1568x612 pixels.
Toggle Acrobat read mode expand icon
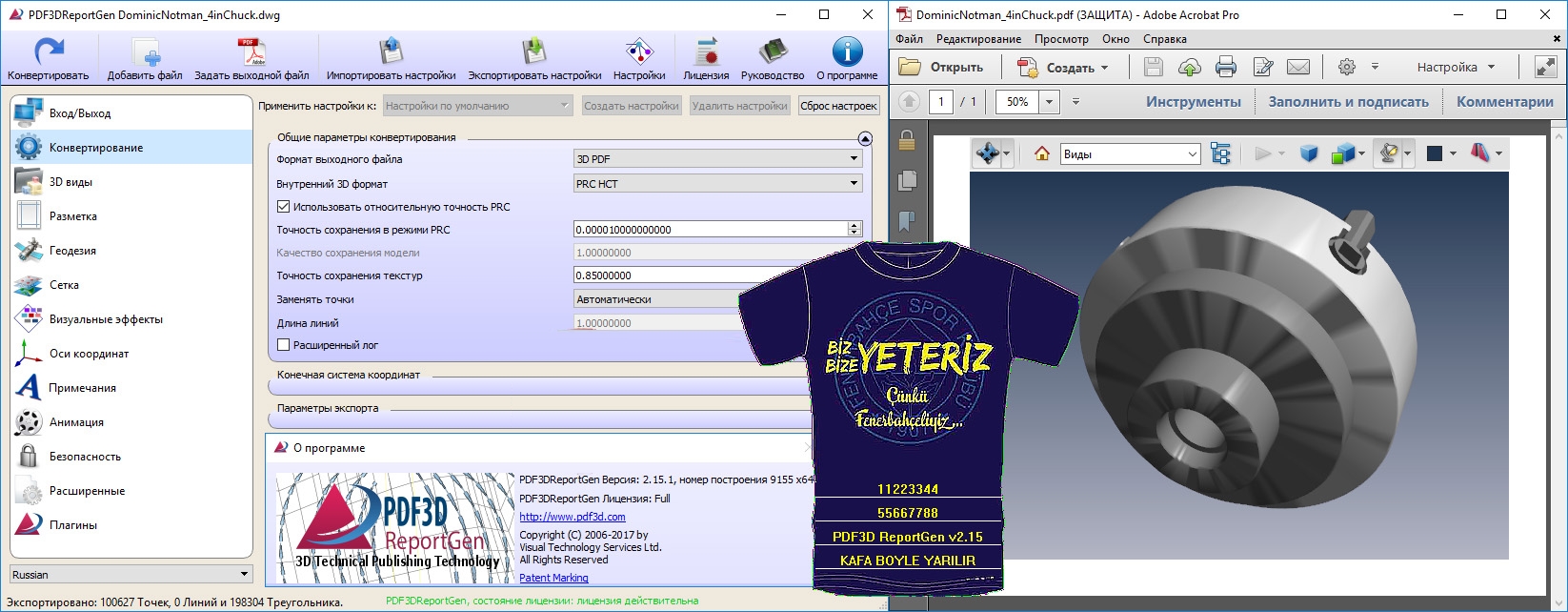1545,67
